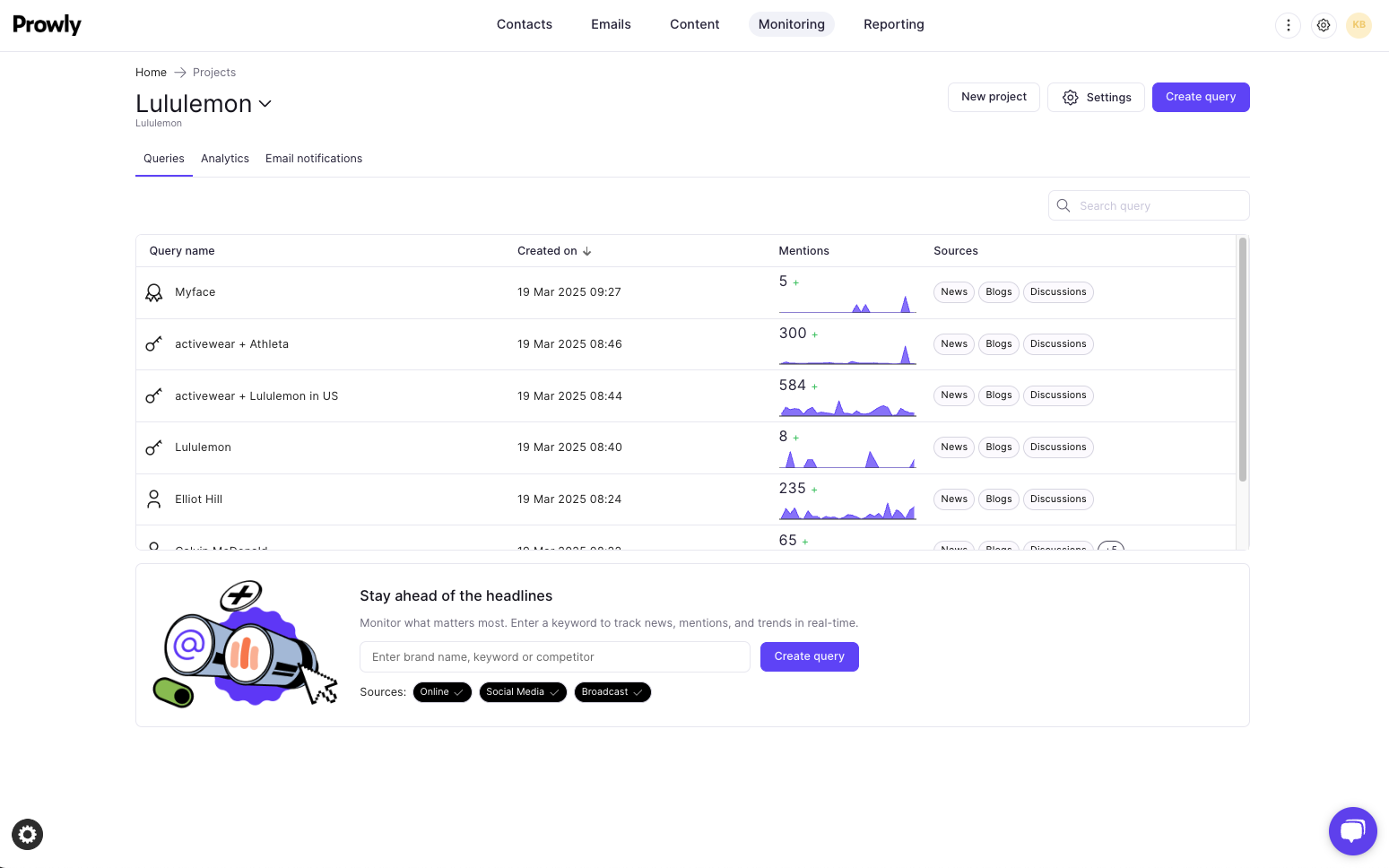Screen dimensions: 1389x868
Task: Go to Emails in top navigation
Action: pos(611,24)
